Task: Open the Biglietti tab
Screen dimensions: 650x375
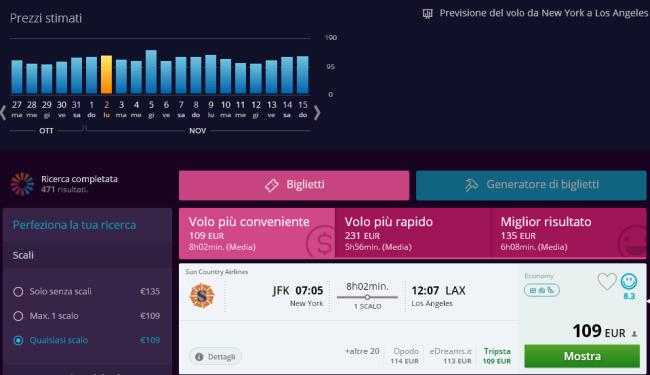Action: [294, 185]
